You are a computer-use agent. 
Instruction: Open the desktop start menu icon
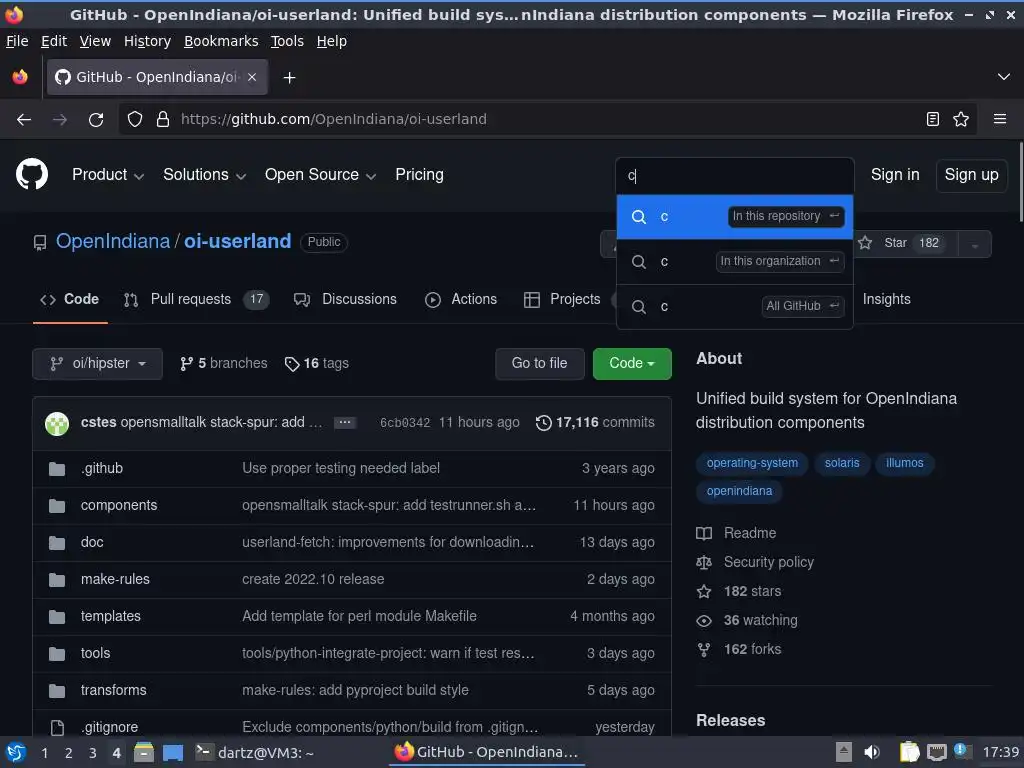(x=16, y=752)
